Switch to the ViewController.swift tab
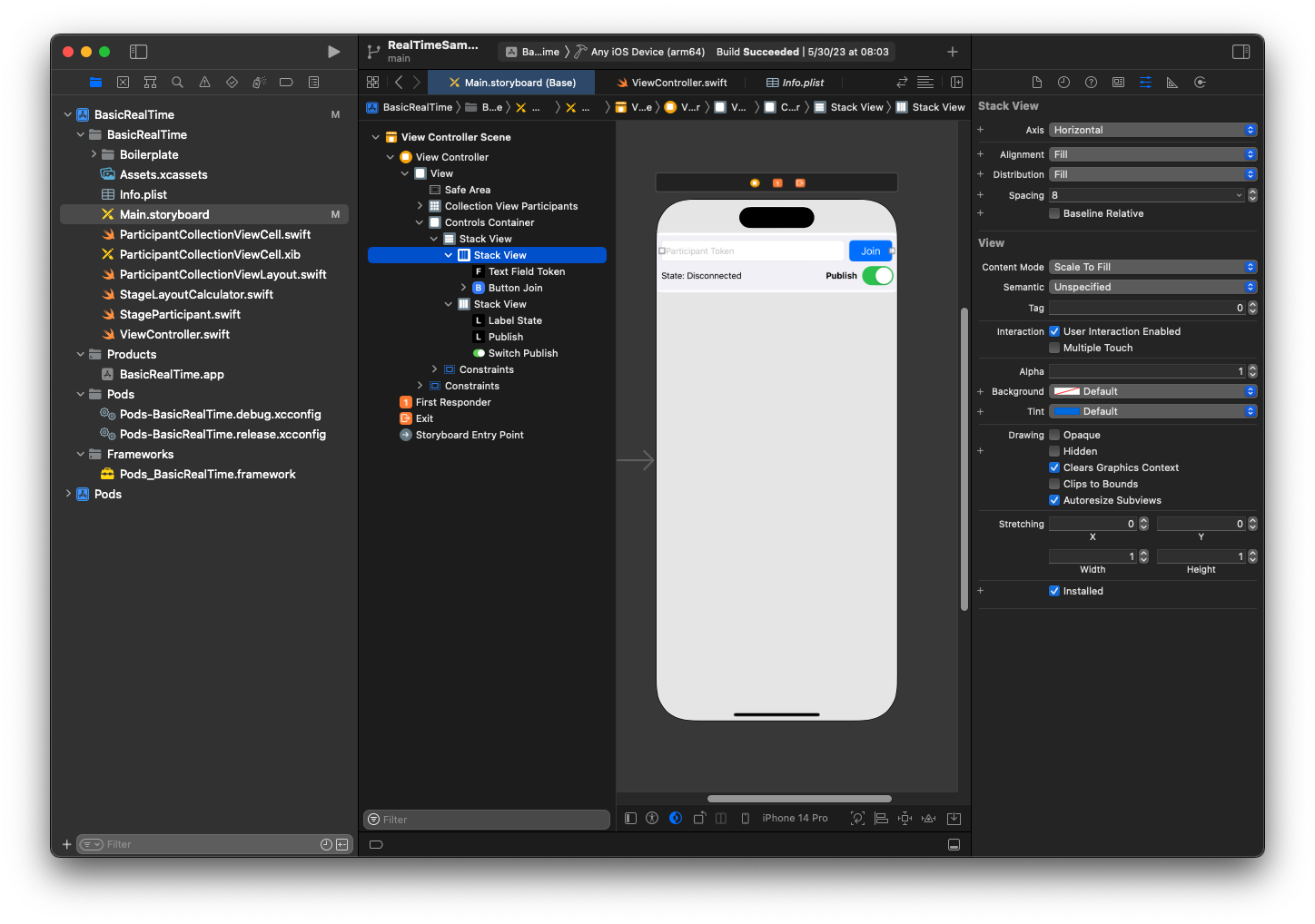1315x924 pixels. 672,82
